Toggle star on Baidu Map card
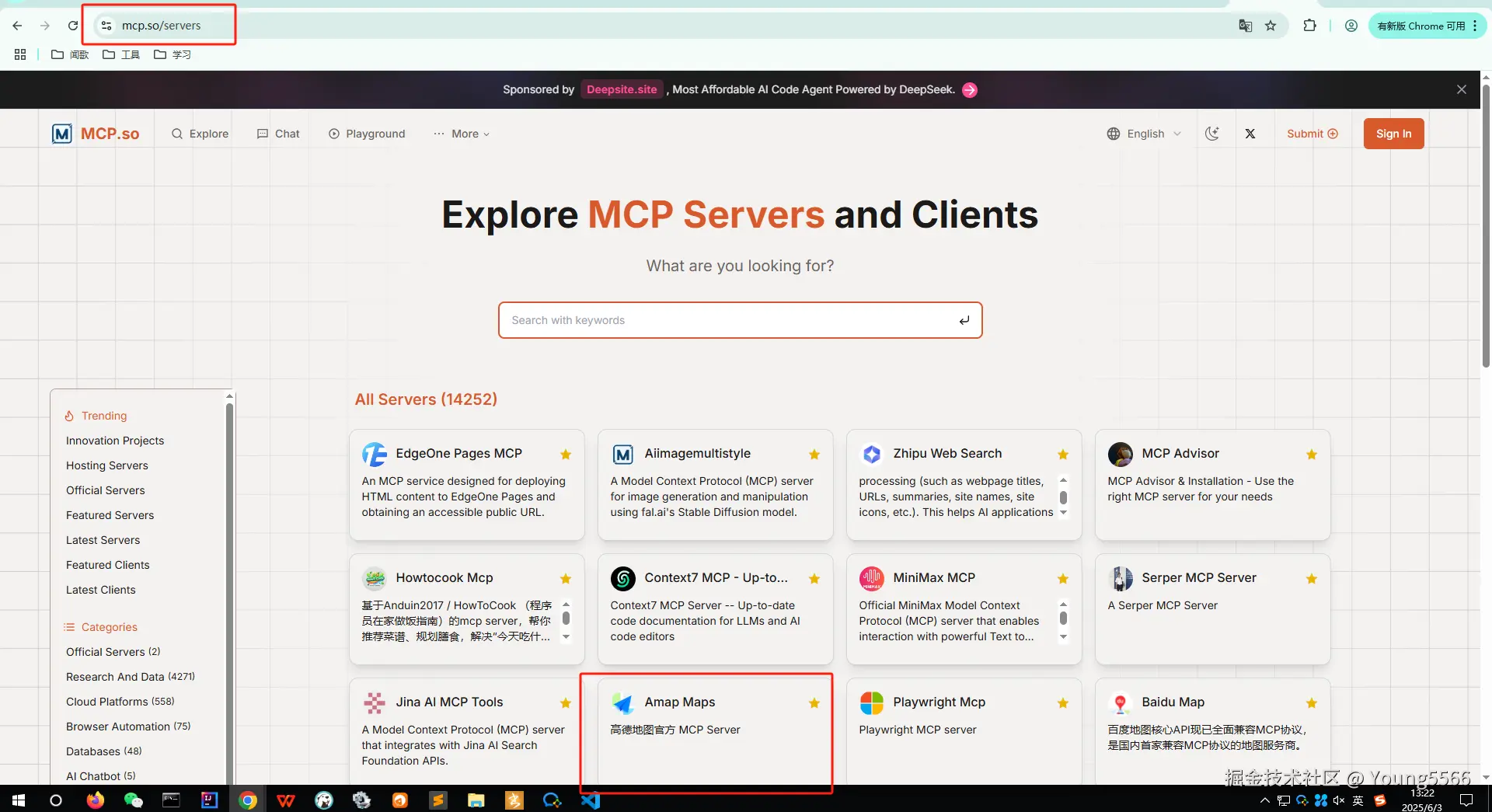 1312,703
